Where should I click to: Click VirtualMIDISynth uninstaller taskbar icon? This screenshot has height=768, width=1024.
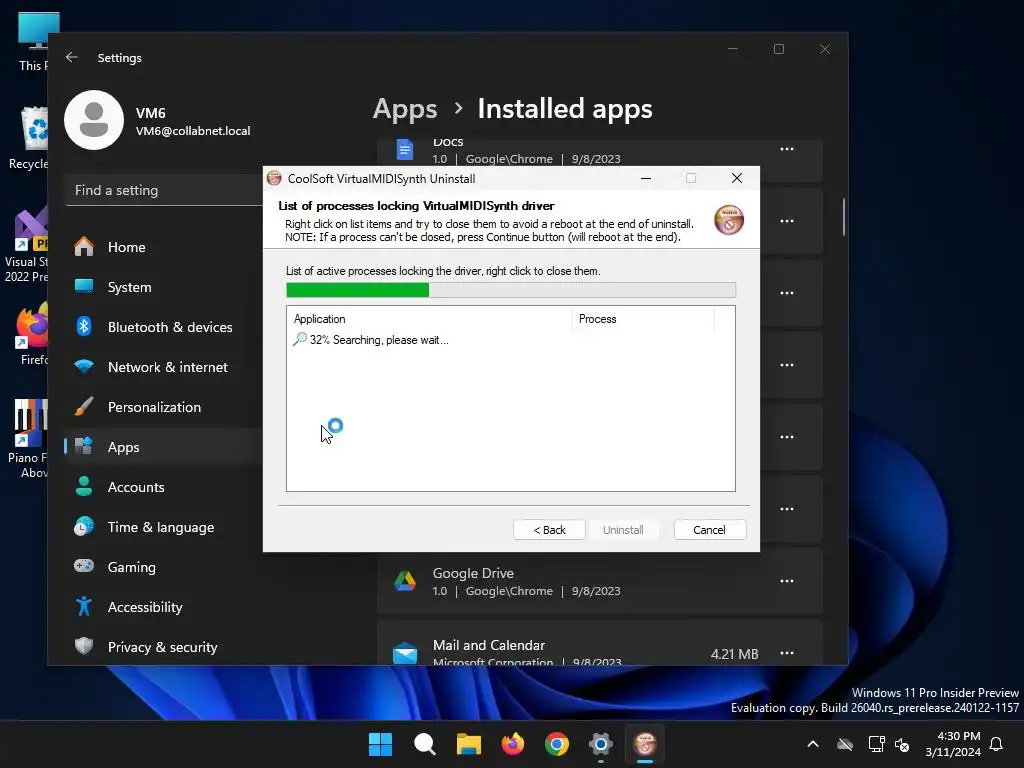[x=645, y=744]
